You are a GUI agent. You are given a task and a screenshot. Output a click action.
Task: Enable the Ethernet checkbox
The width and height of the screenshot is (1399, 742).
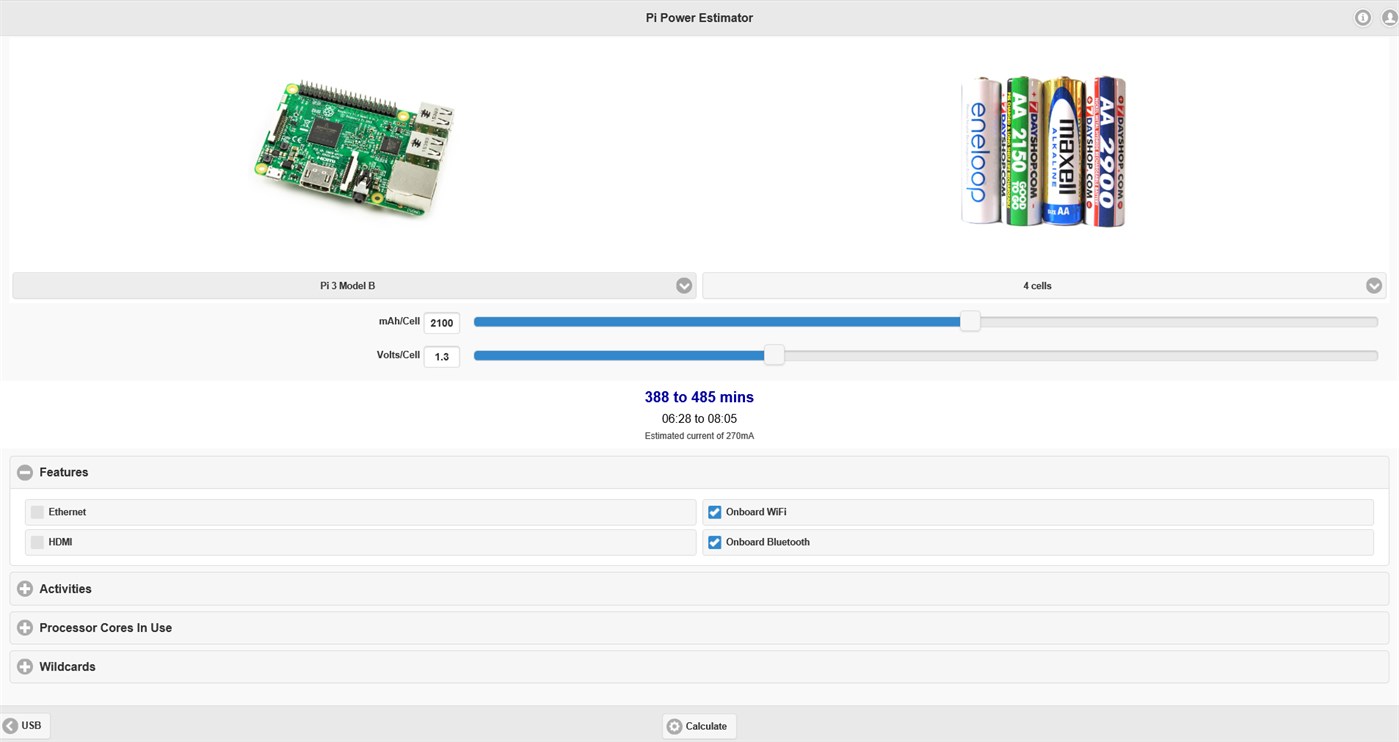tap(36, 511)
